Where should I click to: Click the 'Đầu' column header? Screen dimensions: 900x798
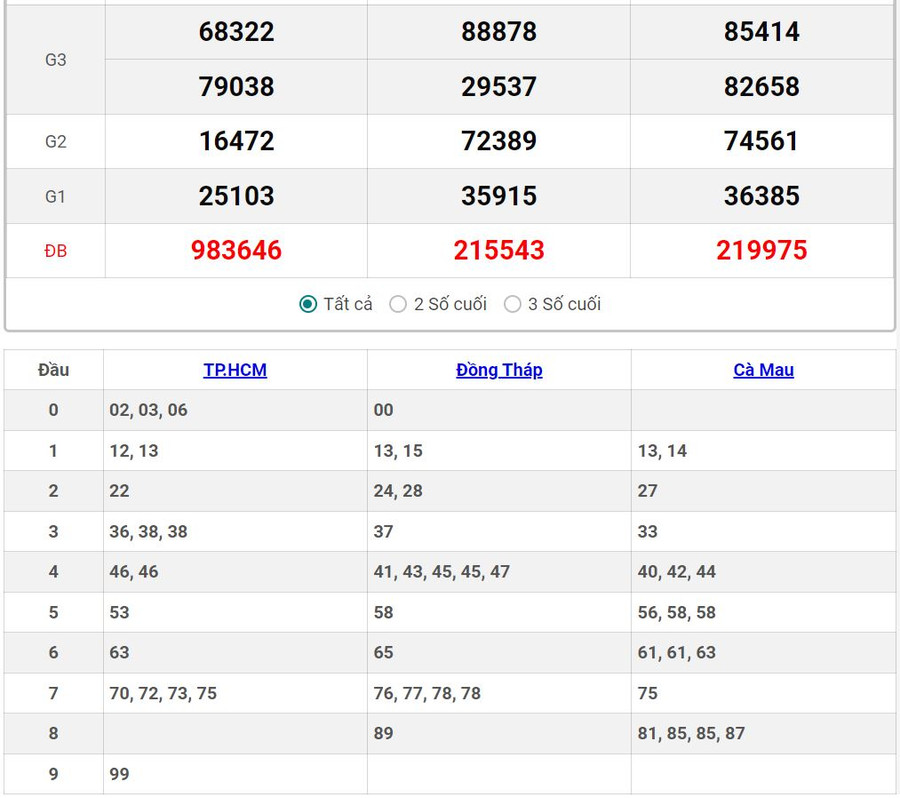[54, 370]
